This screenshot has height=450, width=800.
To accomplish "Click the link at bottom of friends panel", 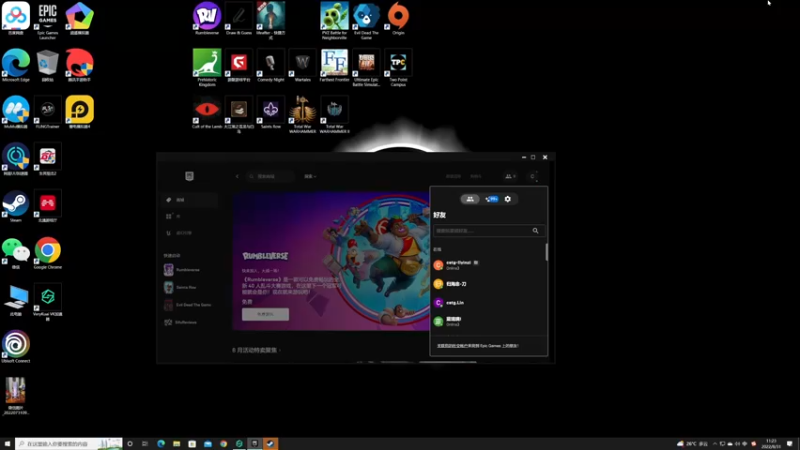I will tap(478, 346).
